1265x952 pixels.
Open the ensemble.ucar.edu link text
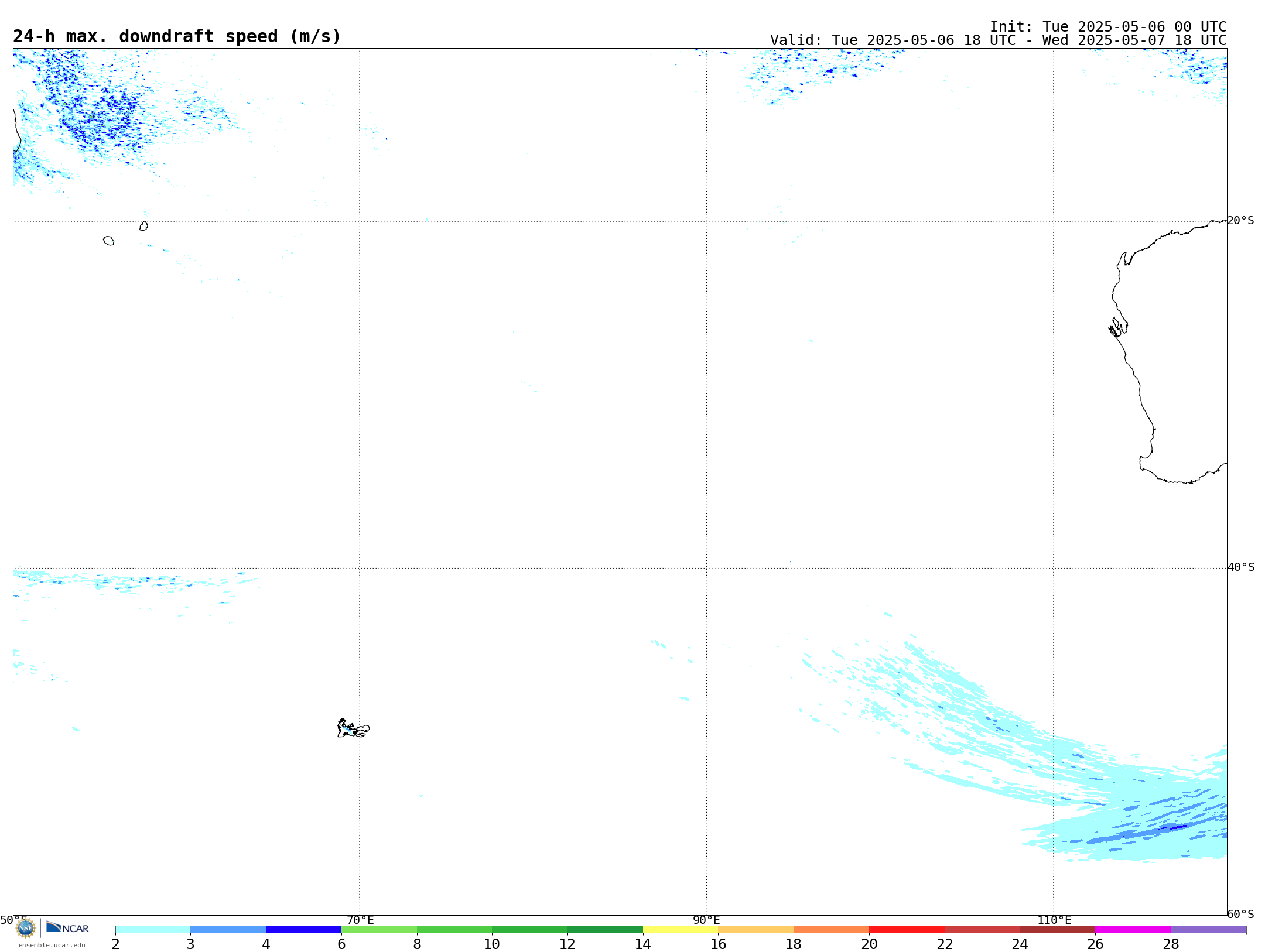tap(52, 945)
